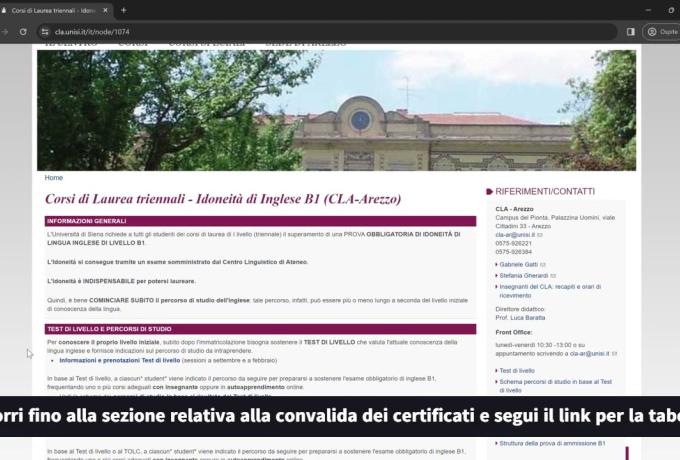The width and height of the screenshot is (680, 460).
Task: Click the phone number 0575-926221
Action: coord(513,243)
